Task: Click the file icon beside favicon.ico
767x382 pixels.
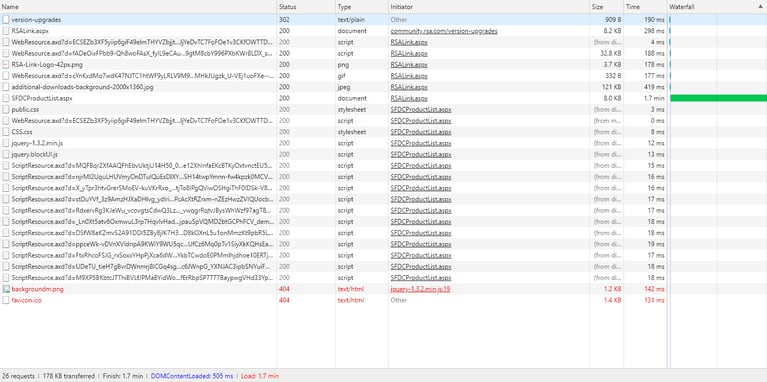Action: tap(6, 300)
